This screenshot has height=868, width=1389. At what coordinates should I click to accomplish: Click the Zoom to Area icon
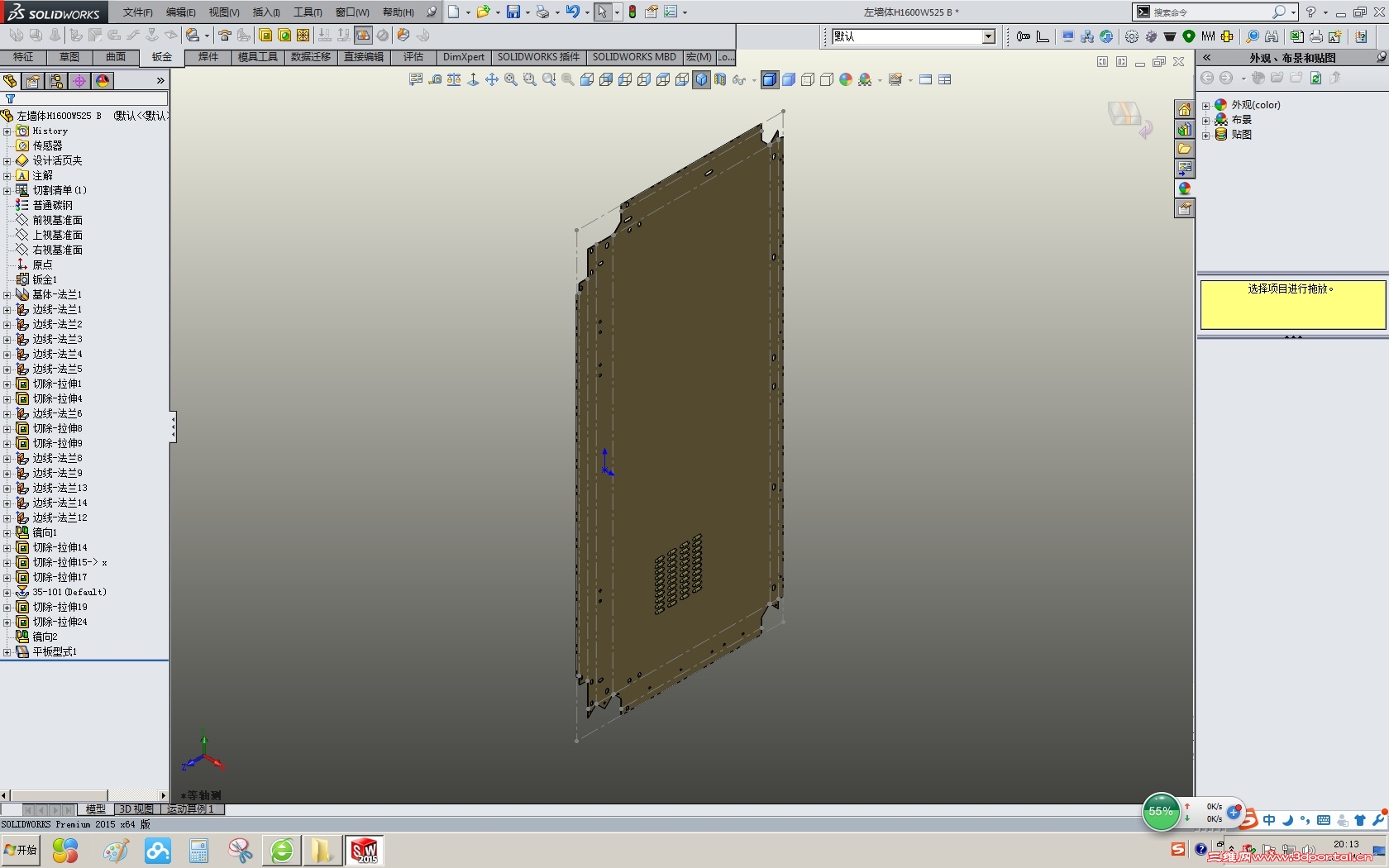click(530, 79)
